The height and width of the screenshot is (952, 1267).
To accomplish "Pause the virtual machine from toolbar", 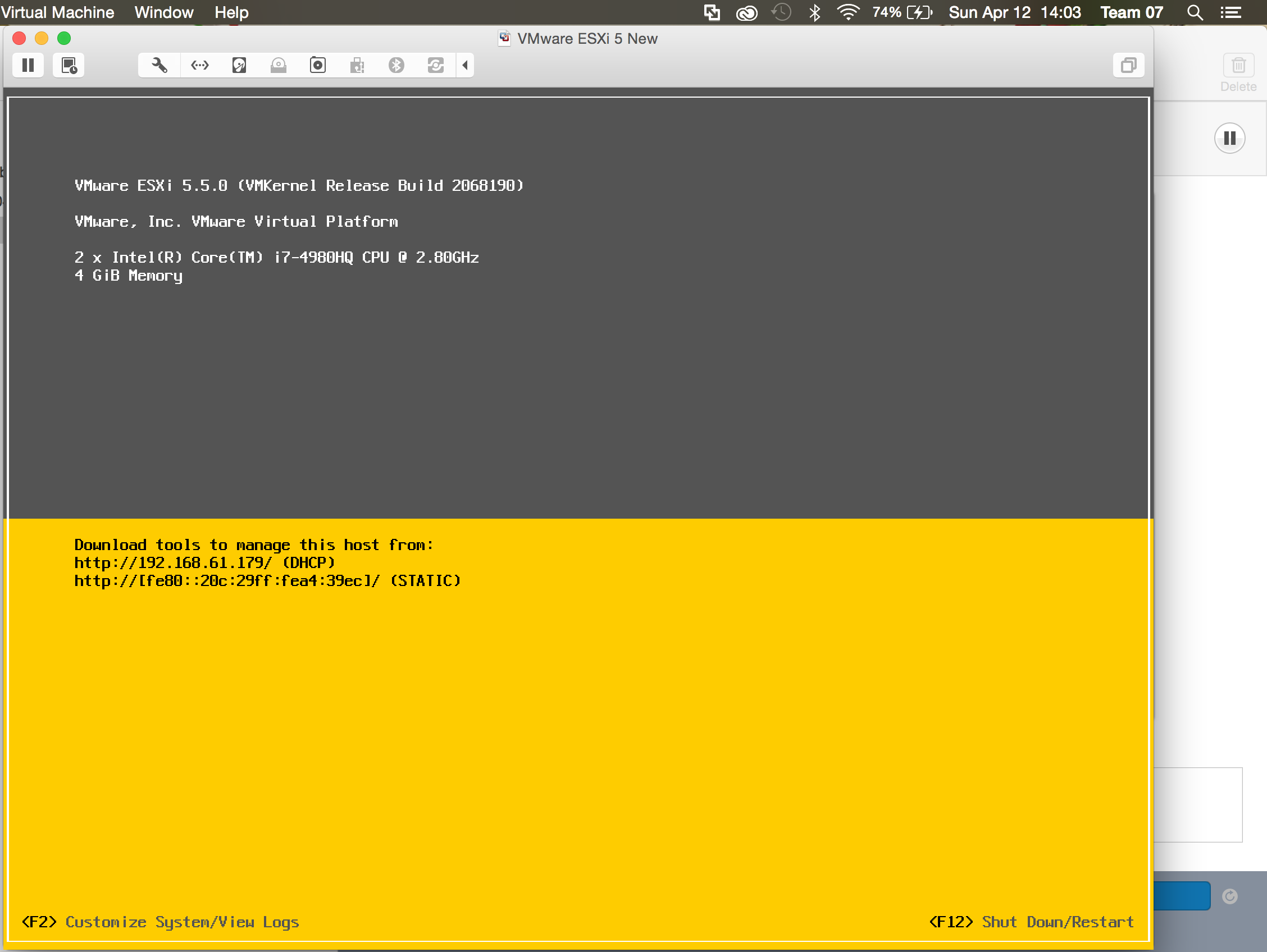I will [28, 65].
